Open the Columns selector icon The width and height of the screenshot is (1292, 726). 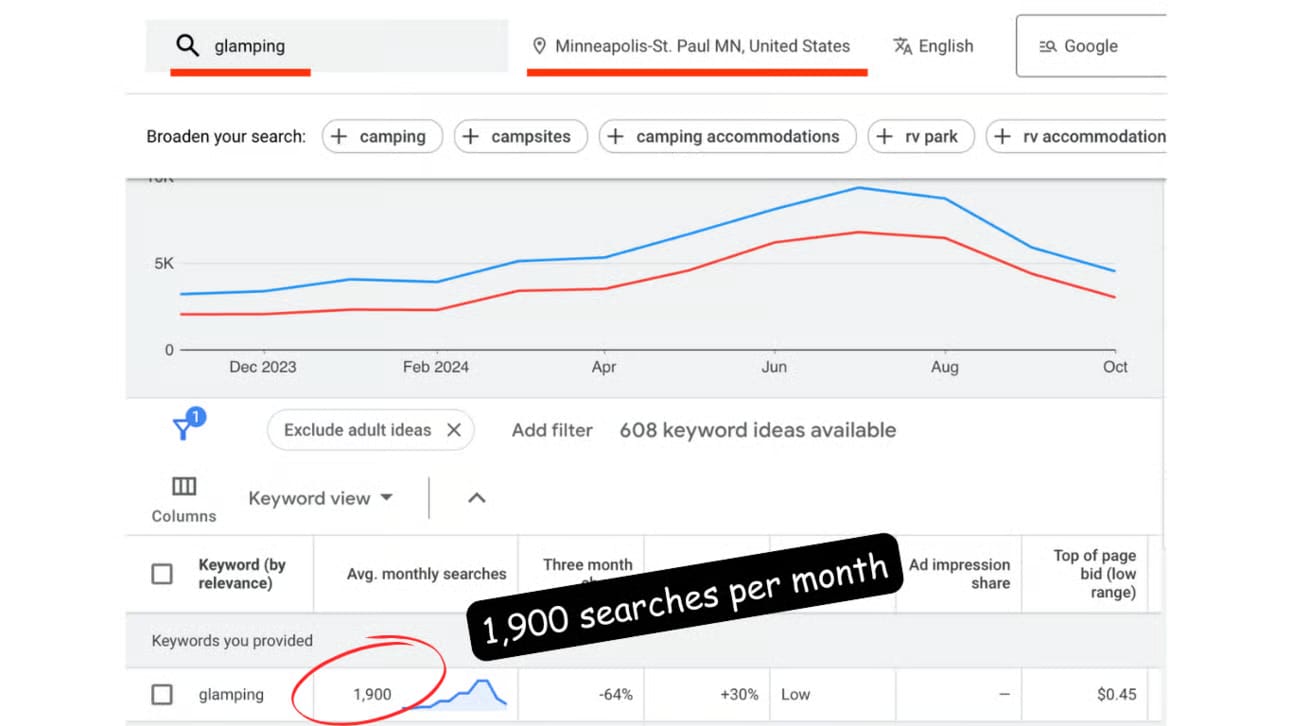tap(184, 486)
